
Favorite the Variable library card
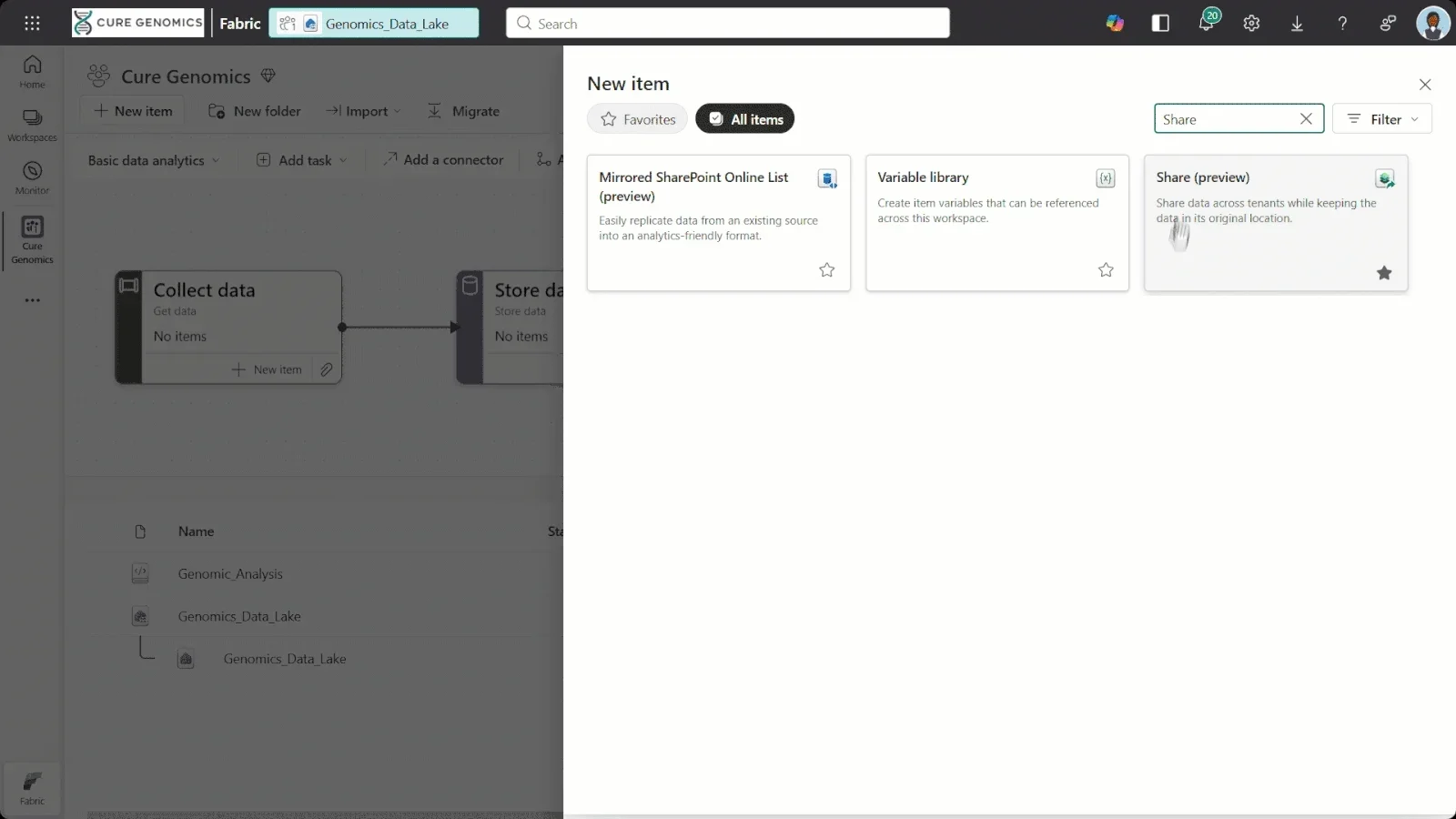tap(1106, 269)
